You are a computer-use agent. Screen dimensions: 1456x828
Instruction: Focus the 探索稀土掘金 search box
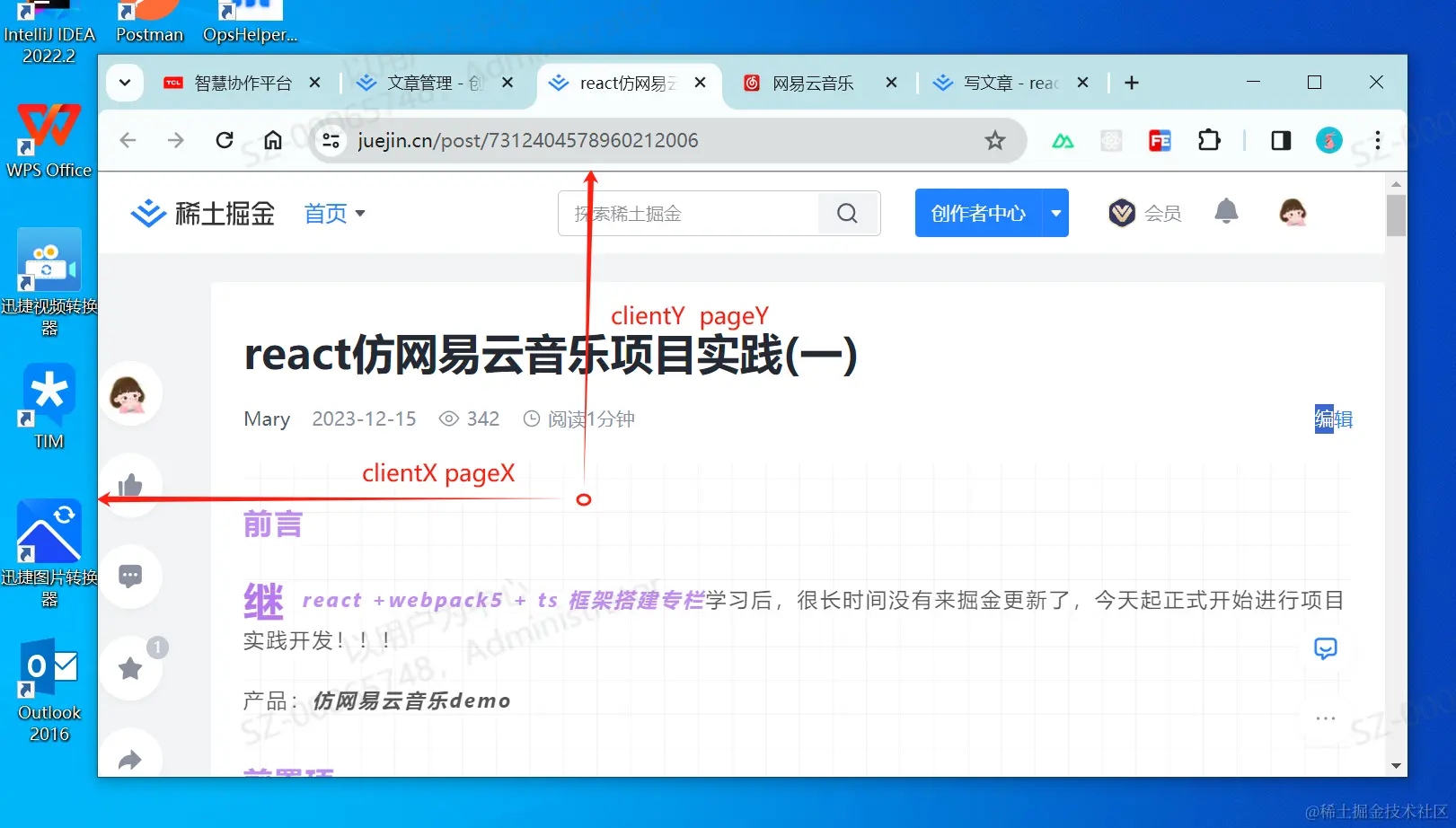[689, 214]
